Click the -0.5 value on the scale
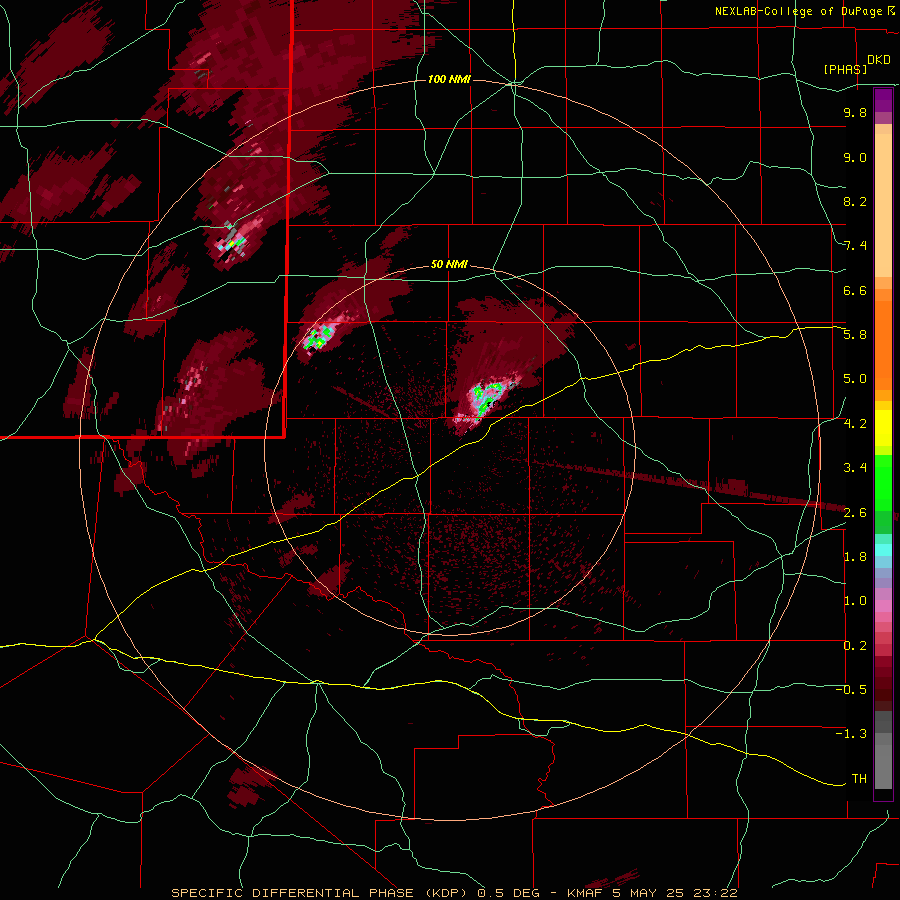 [x=851, y=690]
